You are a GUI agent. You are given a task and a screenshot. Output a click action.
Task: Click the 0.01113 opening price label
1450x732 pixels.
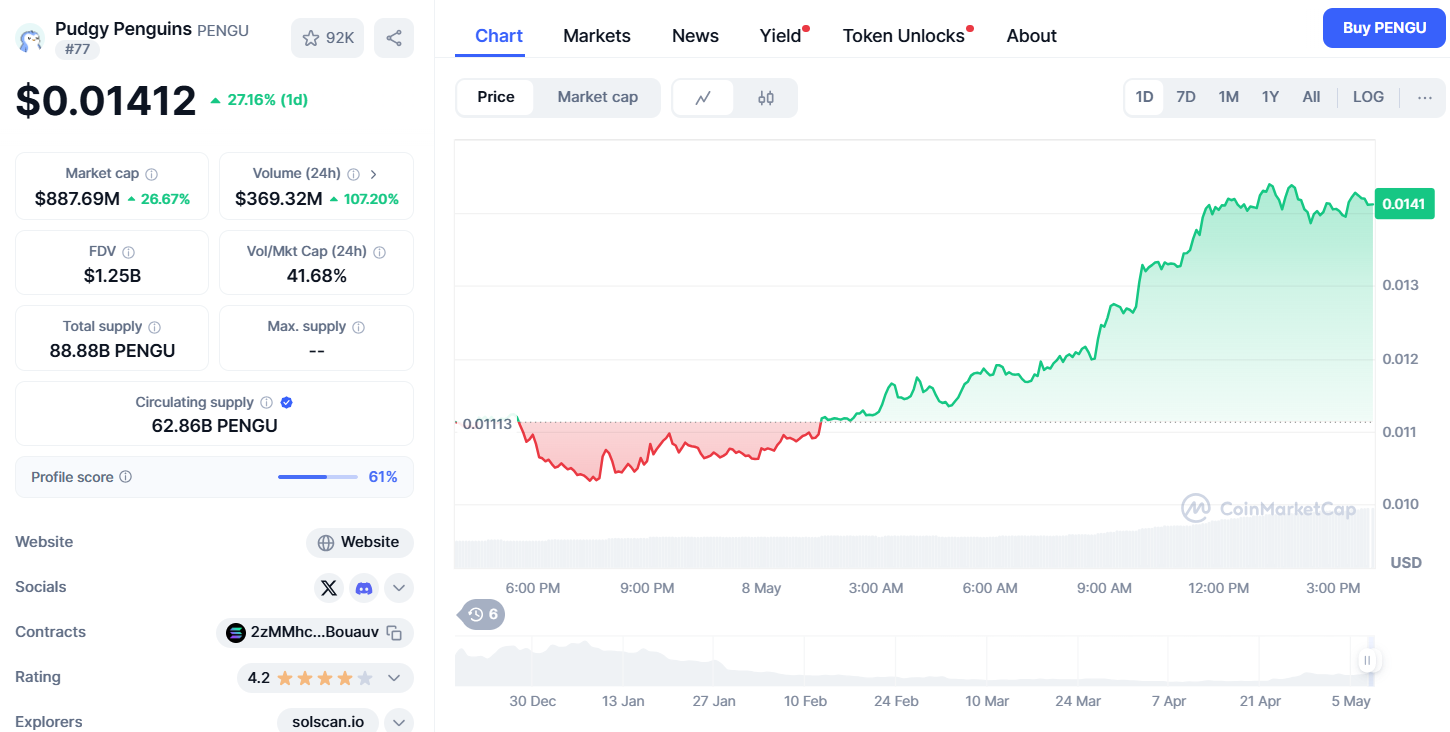click(x=487, y=424)
